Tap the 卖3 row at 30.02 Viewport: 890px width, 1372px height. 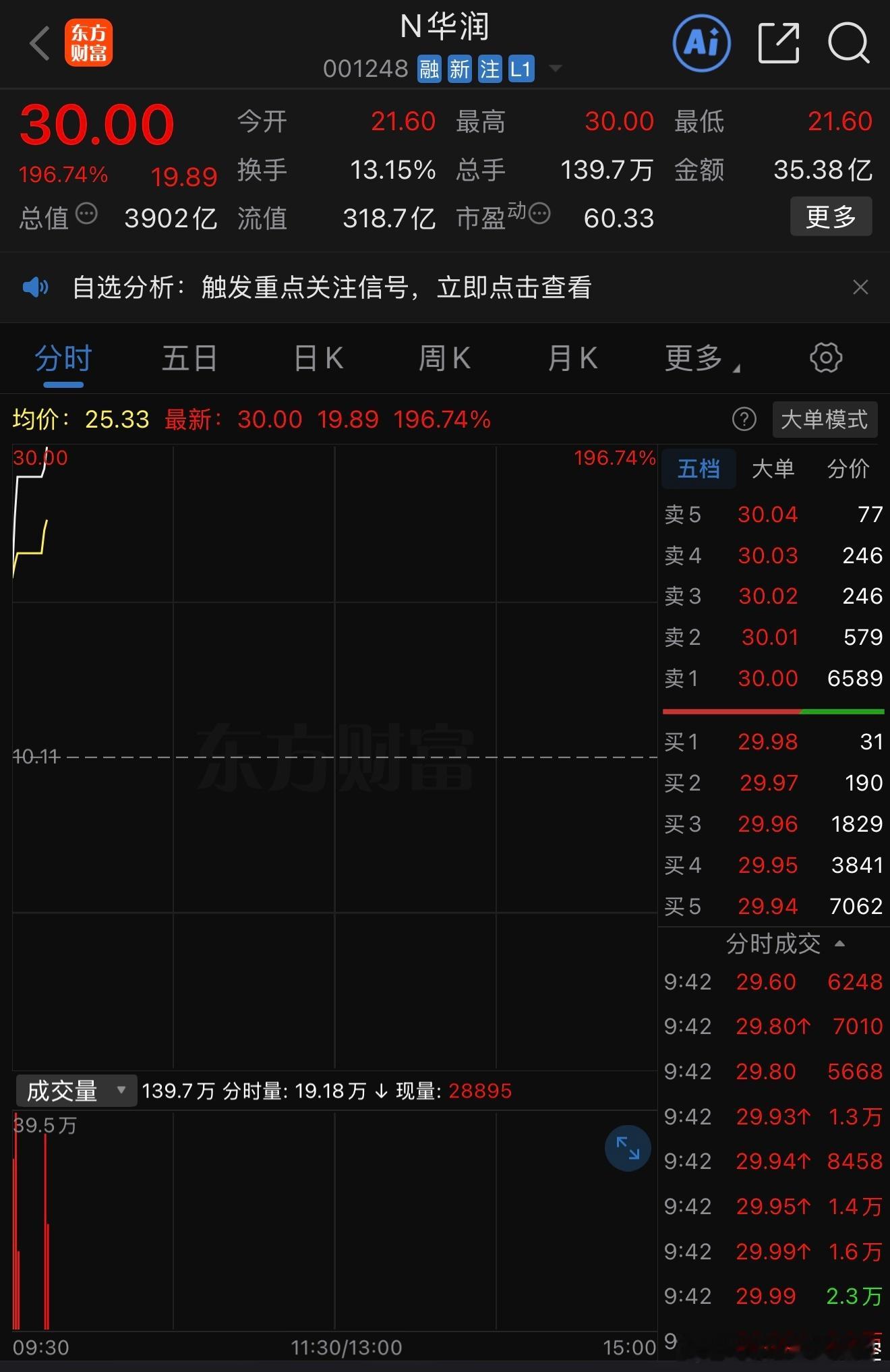point(773,596)
